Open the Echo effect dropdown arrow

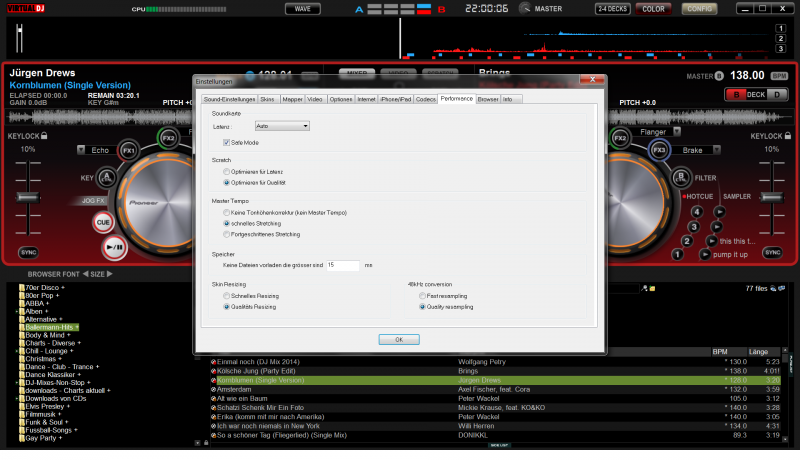point(81,149)
